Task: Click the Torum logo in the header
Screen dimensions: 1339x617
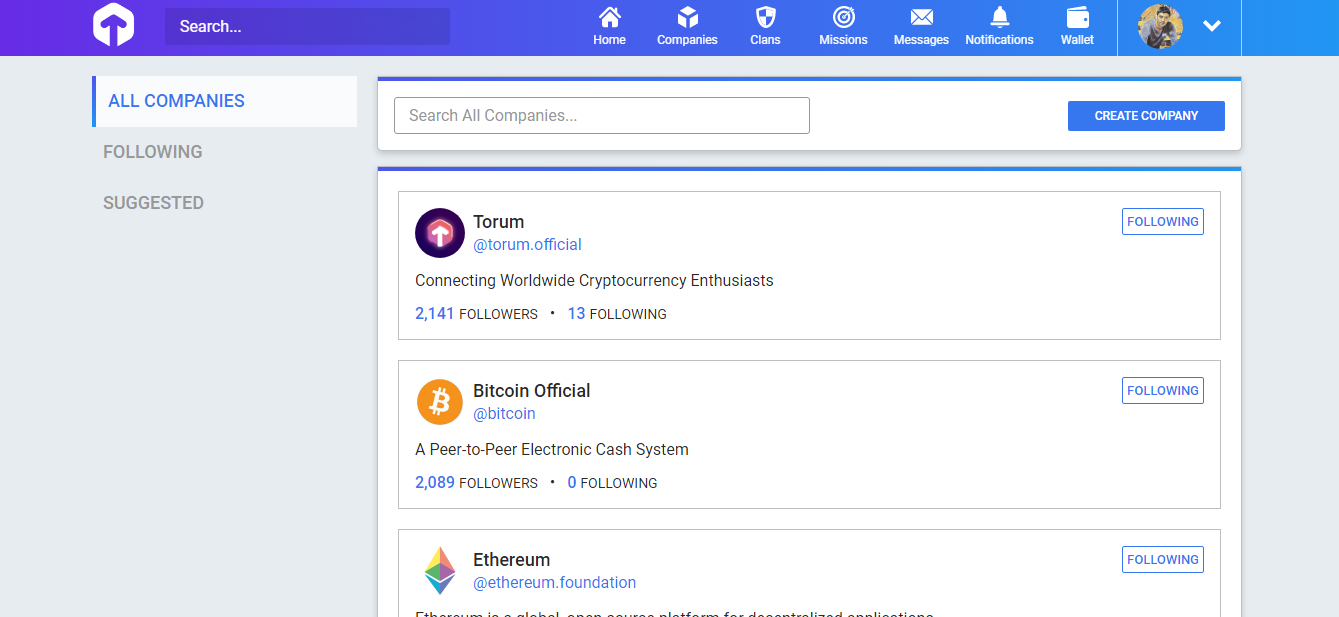Action: pyautogui.click(x=113, y=26)
